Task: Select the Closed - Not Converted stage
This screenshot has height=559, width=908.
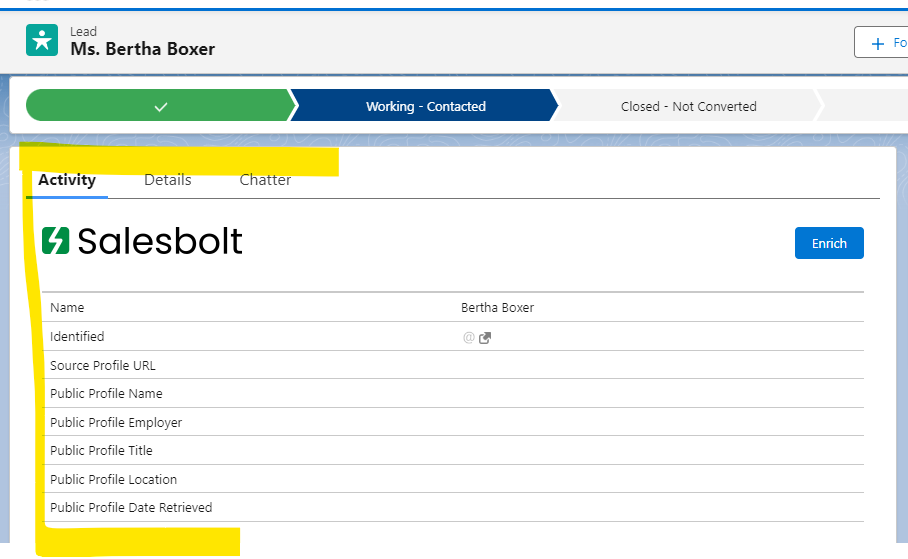Action: click(689, 106)
